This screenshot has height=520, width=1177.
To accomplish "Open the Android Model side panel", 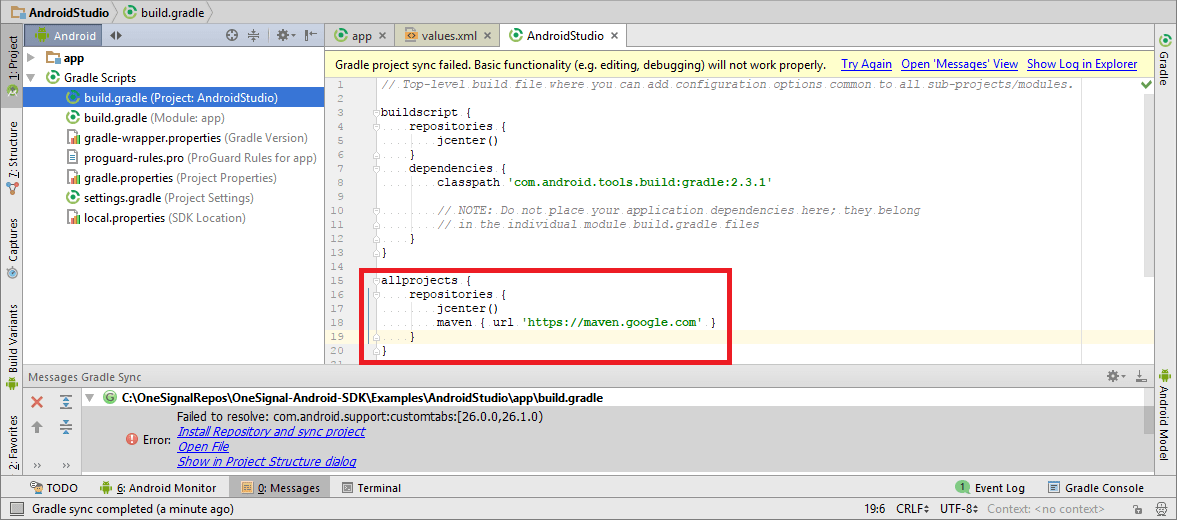I will [x=1164, y=414].
